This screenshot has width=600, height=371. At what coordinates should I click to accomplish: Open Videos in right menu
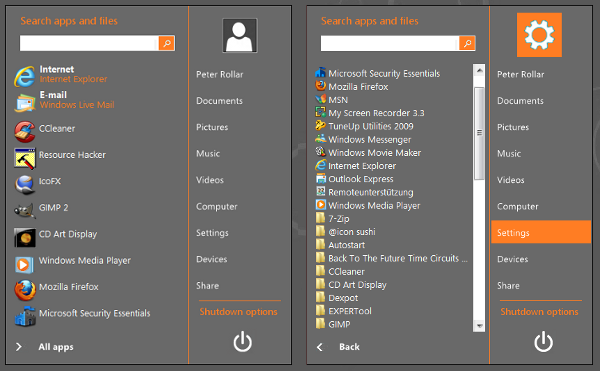pos(510,180)
